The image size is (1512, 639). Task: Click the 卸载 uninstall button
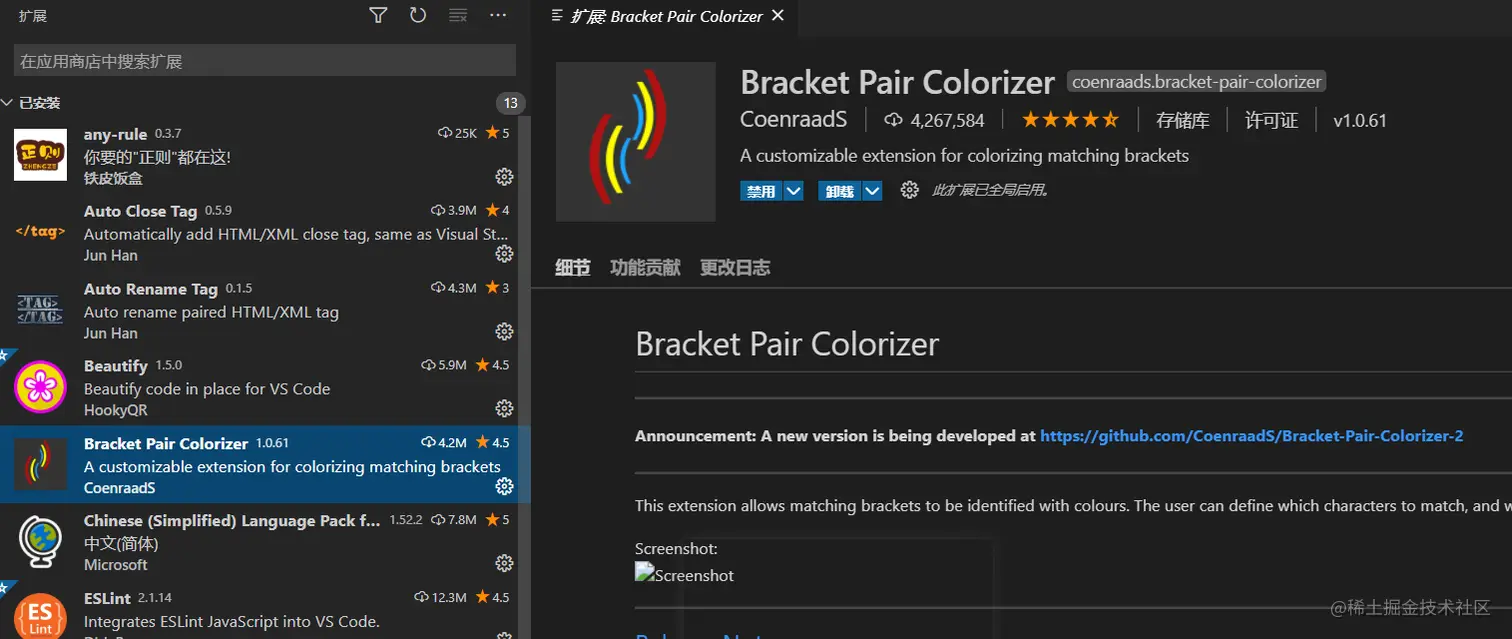(840, 191)
